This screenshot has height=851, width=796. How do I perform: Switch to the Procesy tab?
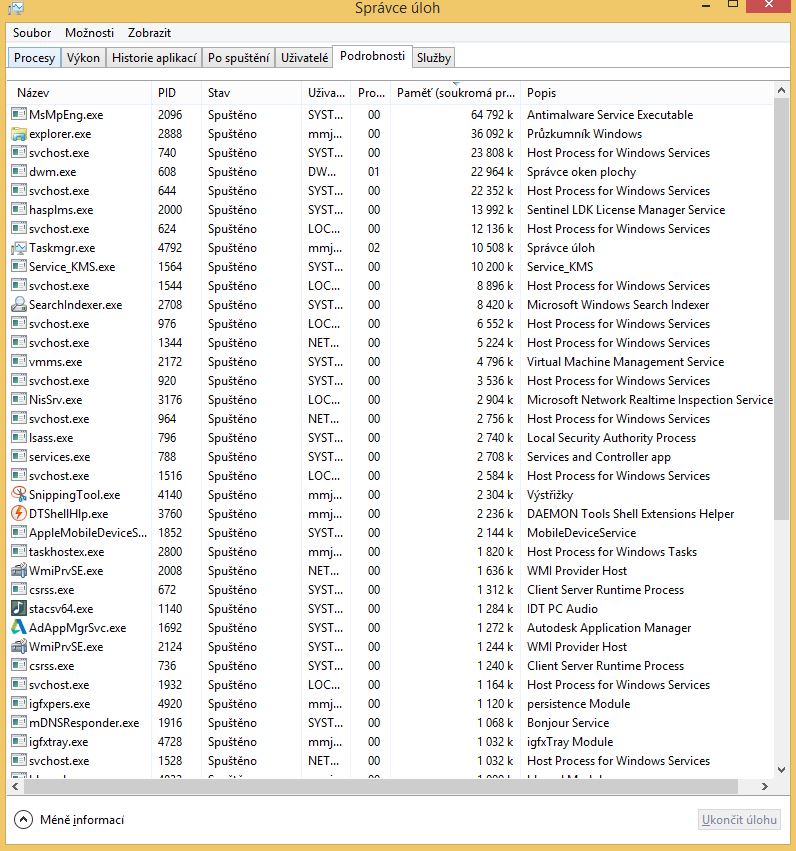(34, 58)
